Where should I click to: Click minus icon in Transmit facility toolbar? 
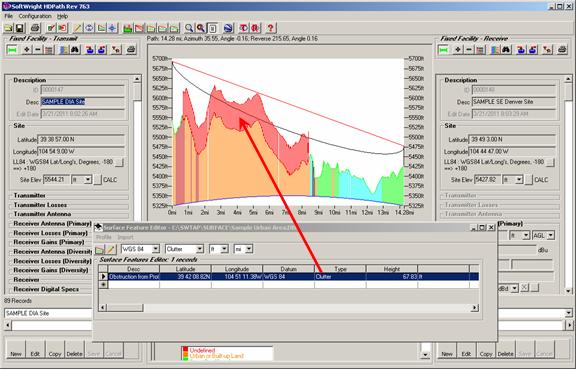(x=37, y=50)
